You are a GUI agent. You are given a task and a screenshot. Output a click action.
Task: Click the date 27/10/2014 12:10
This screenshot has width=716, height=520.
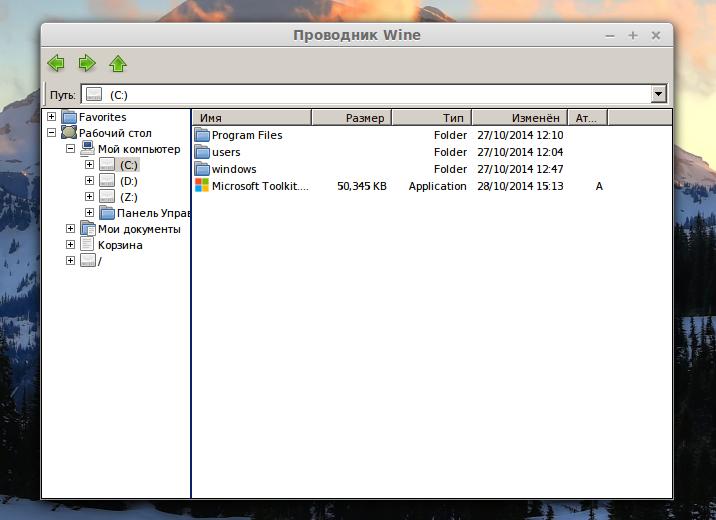520,135
